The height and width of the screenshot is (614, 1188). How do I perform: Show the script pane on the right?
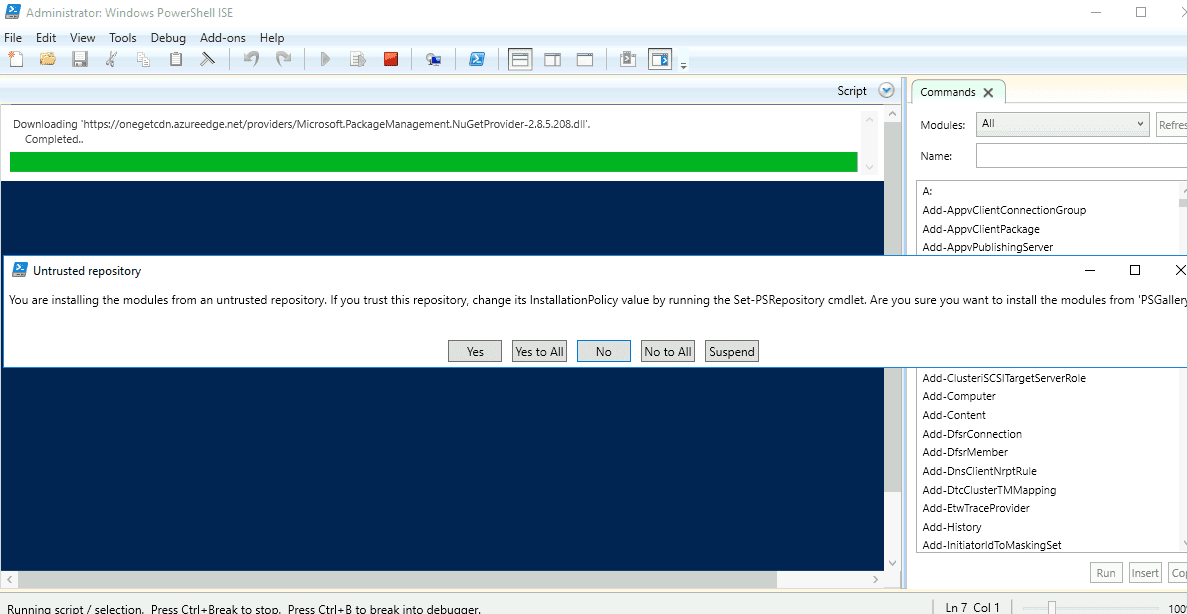pos(552,59)
